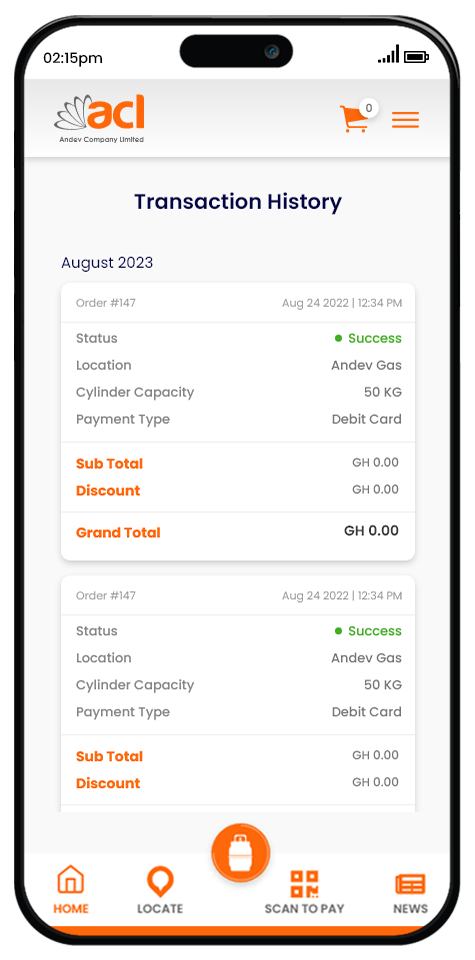Viewport: 475px width, 960px height.
Task: Open the first Order #147 card header
Action: point(238,303)
